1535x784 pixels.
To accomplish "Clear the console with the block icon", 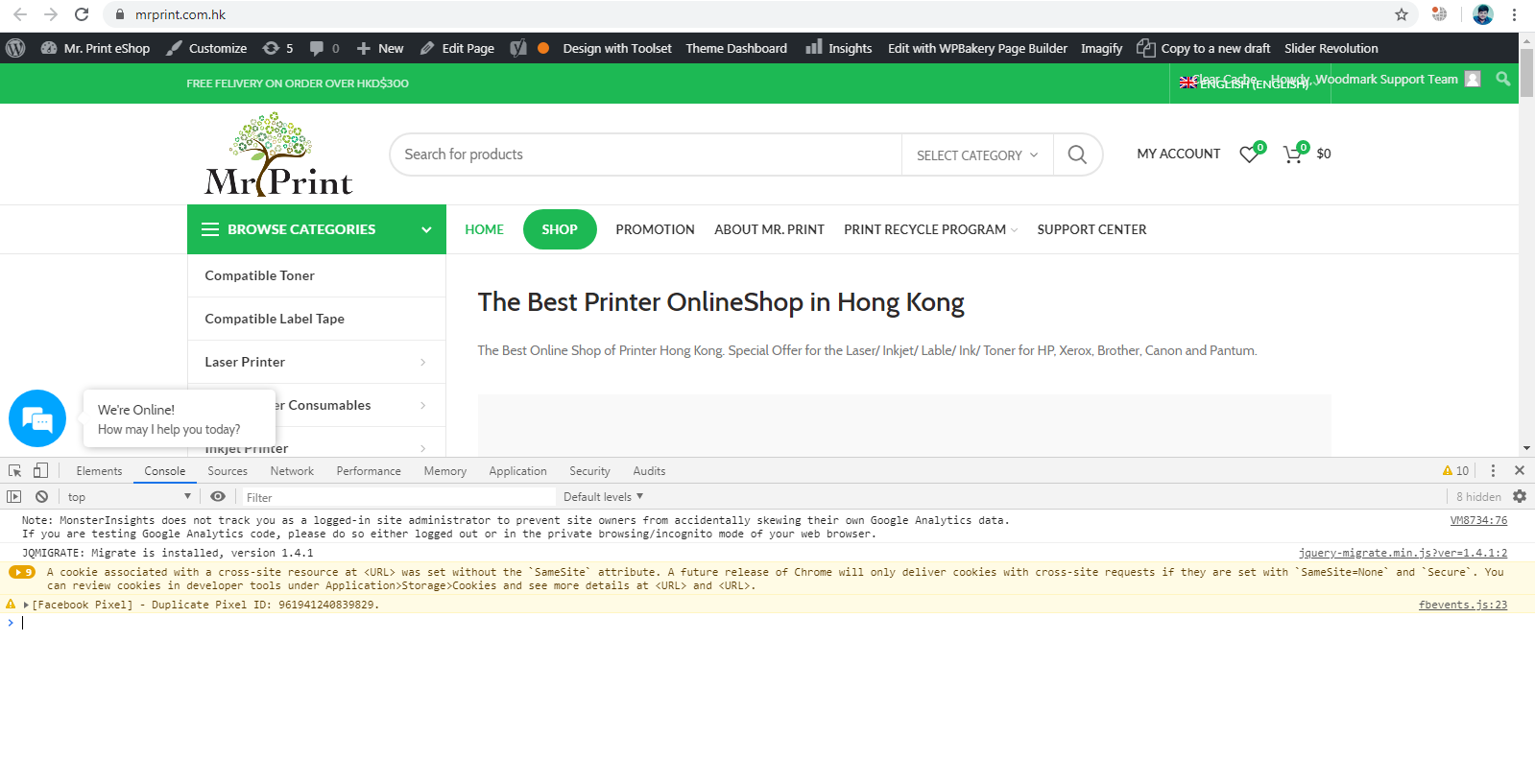I will coord(41,496).
